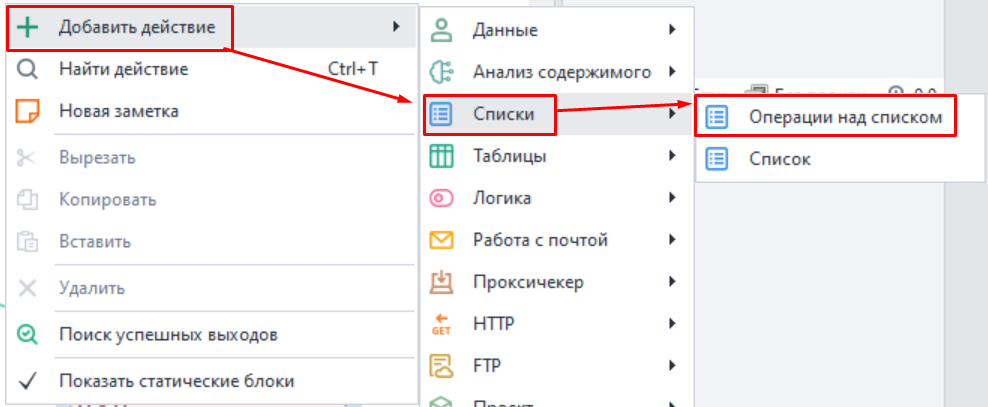988x407 pixels.
Task: Select the Вырезать menu entry
Action: [211, 158]
